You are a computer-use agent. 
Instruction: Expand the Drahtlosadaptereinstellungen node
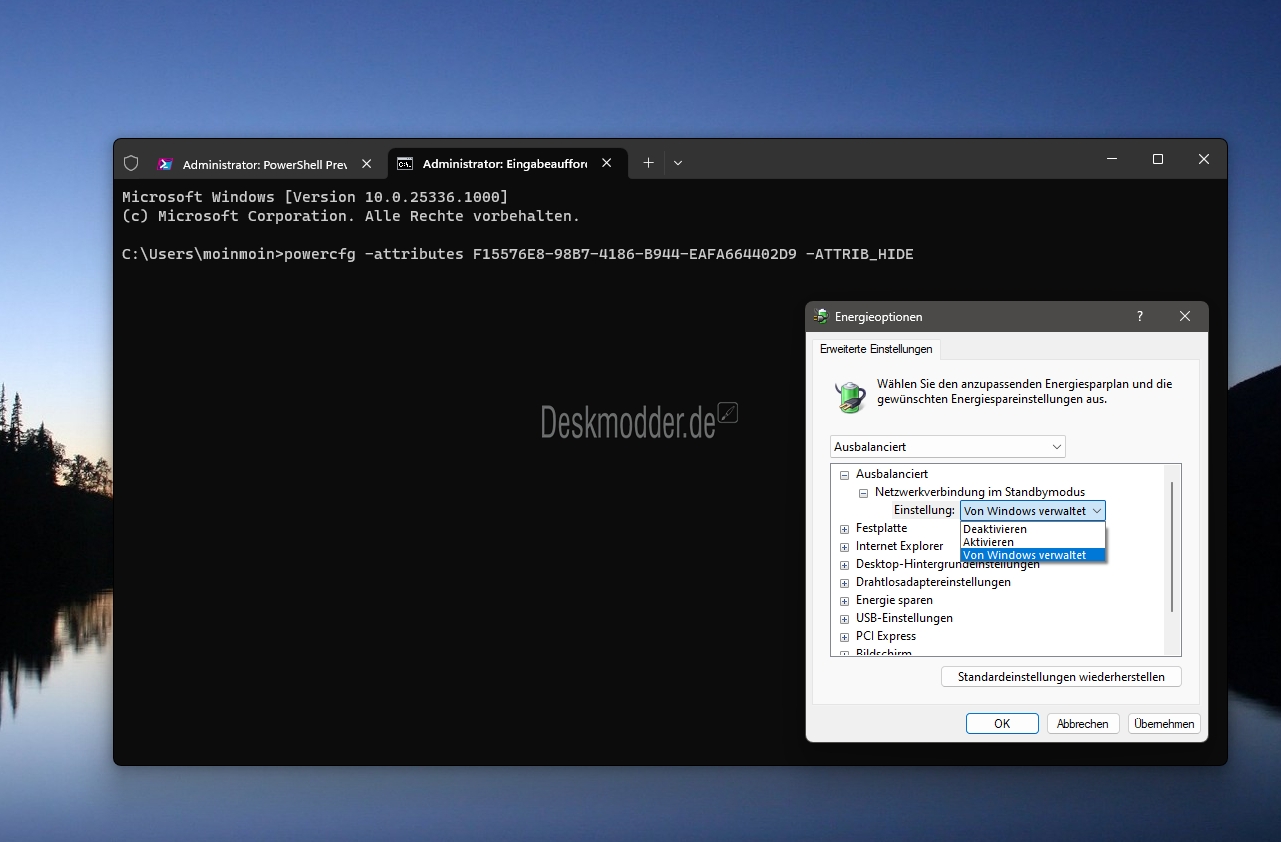tap(844, 583)
